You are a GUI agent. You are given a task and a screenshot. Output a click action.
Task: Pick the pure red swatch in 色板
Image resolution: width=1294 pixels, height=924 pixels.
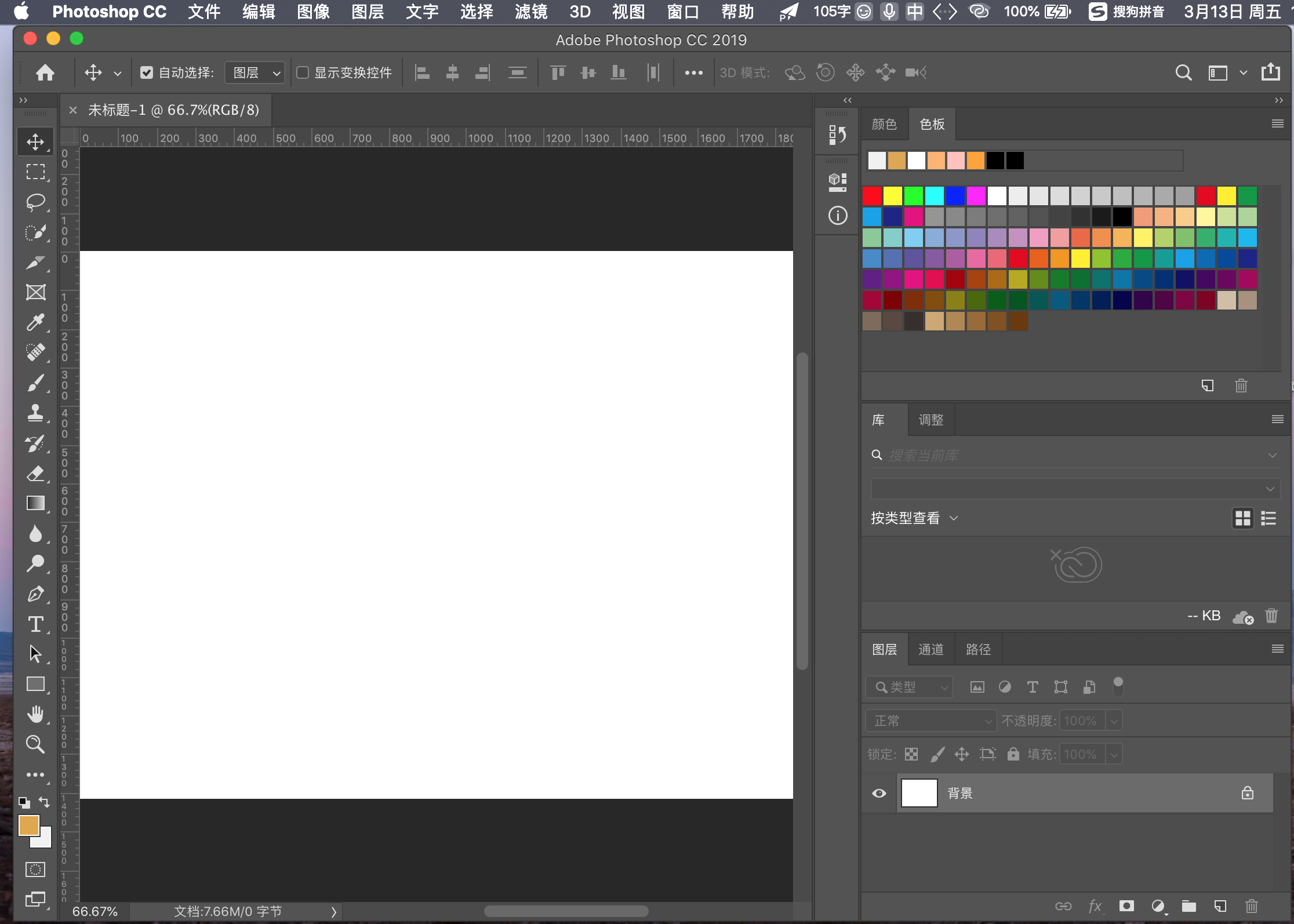coord(872,196)
